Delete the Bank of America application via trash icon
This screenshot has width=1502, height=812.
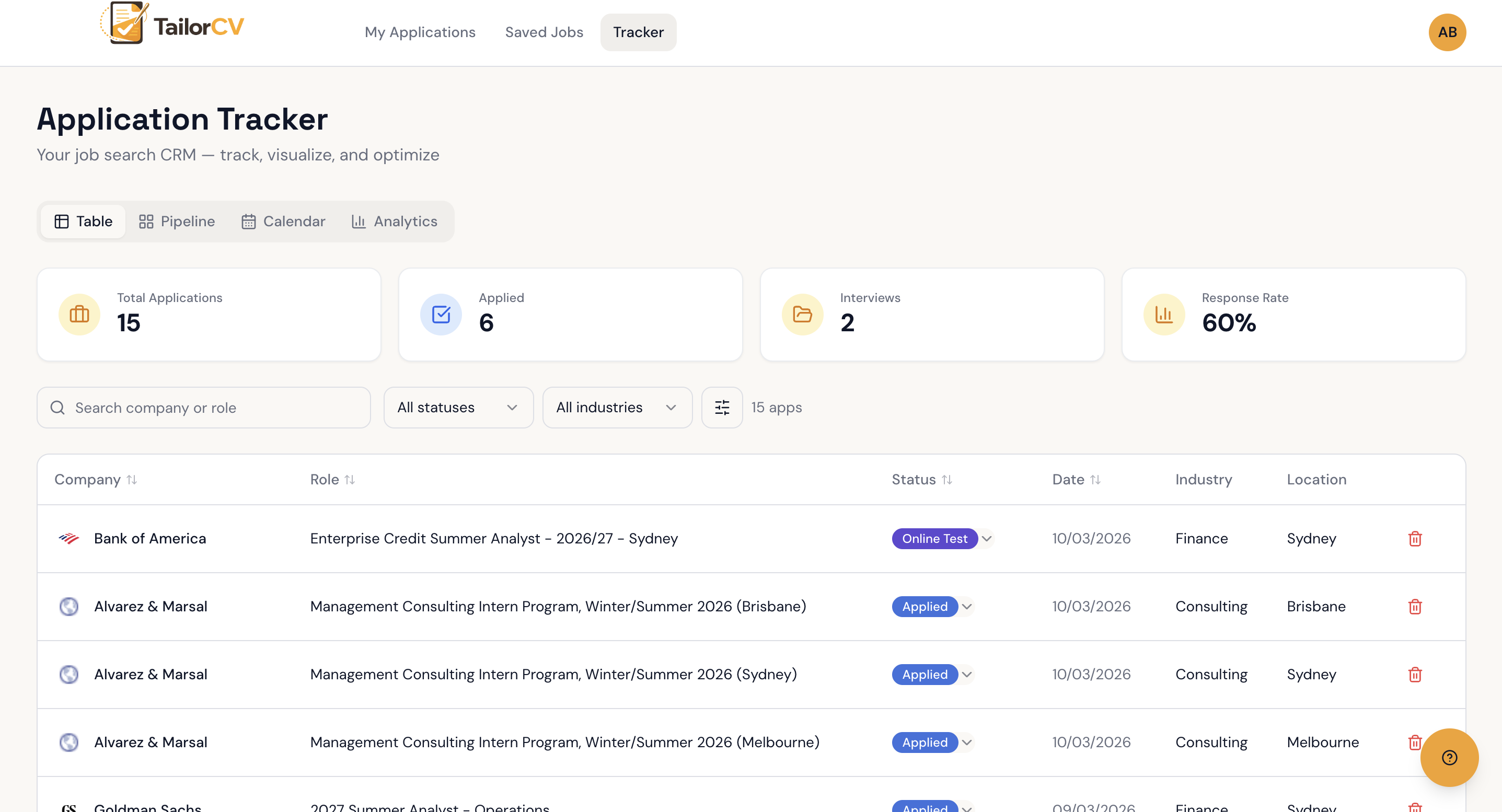[1415, 539]
